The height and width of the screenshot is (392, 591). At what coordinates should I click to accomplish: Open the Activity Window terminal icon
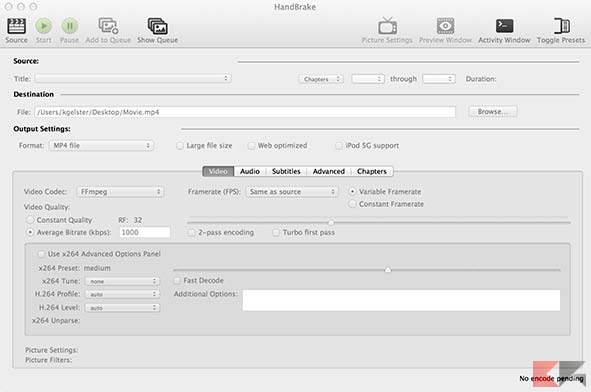(x=504, y=26)
